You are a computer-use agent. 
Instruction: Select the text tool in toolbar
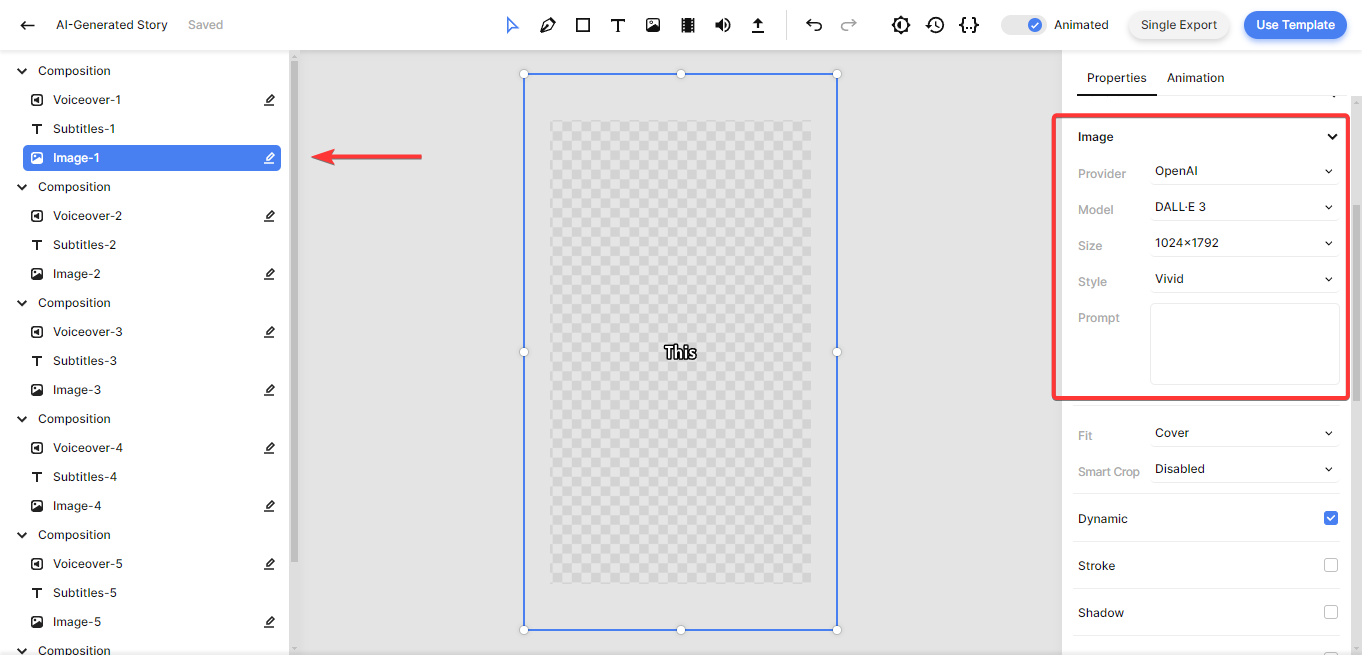(x=618, y=25)
